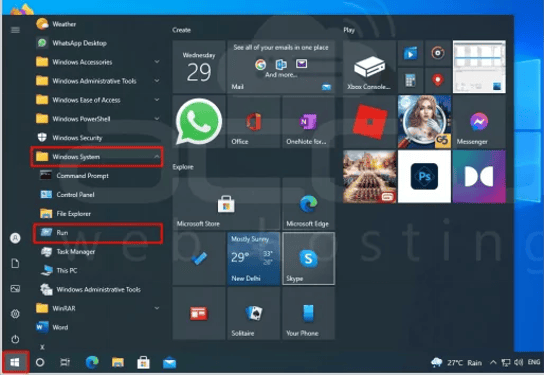The image size is (546, 376).
Task: Open This PC entry
Action: coord(96,271)
